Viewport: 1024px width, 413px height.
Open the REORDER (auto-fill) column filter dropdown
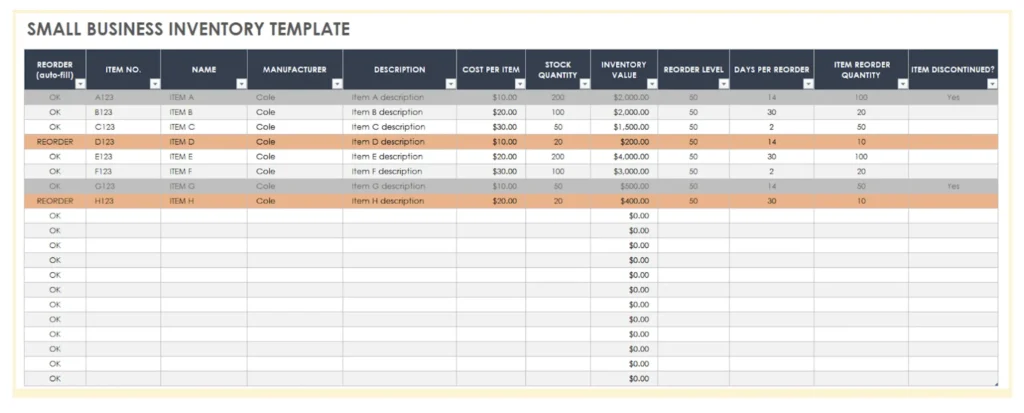coord(79,84)
